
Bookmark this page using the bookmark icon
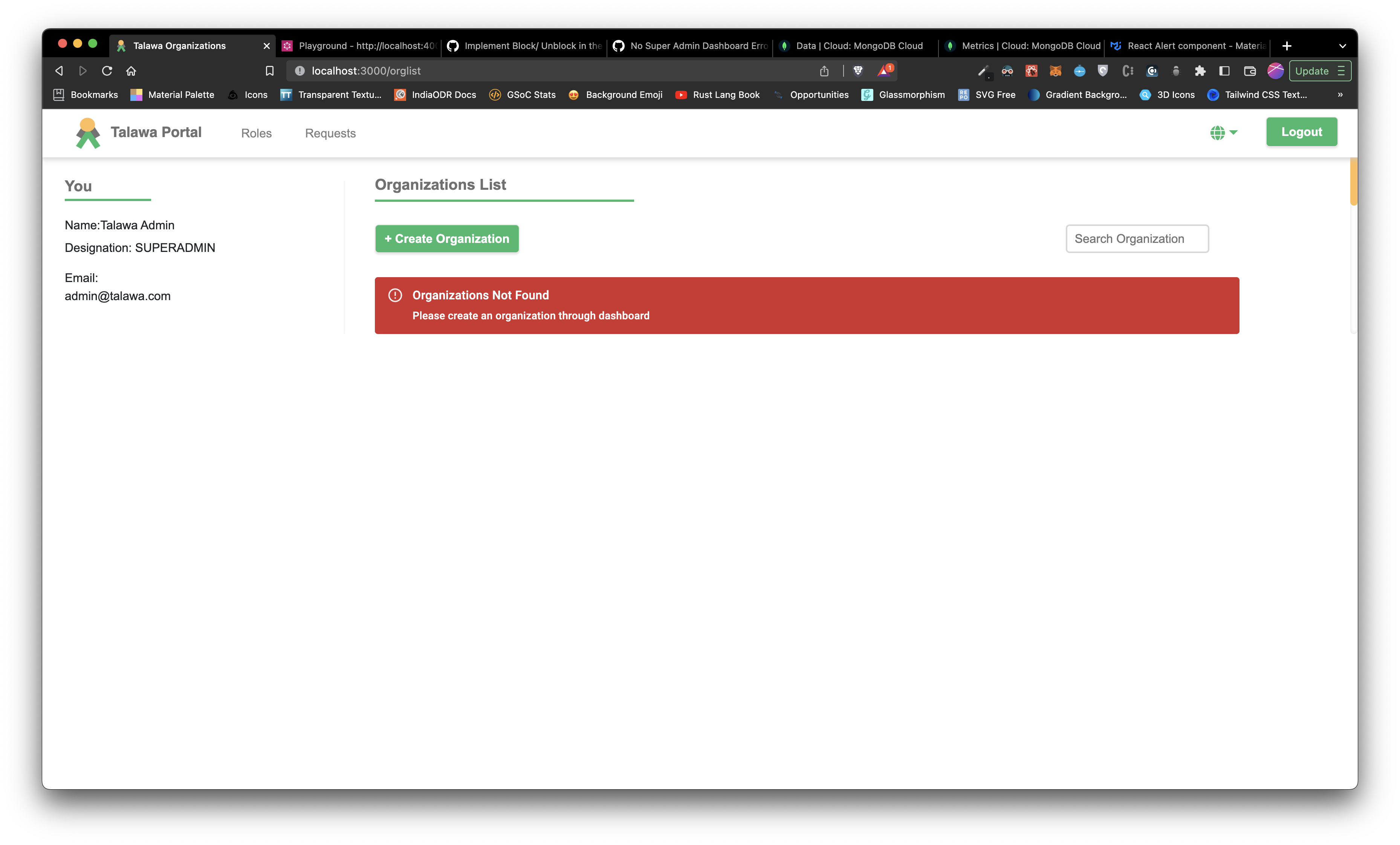coord(269,70)
